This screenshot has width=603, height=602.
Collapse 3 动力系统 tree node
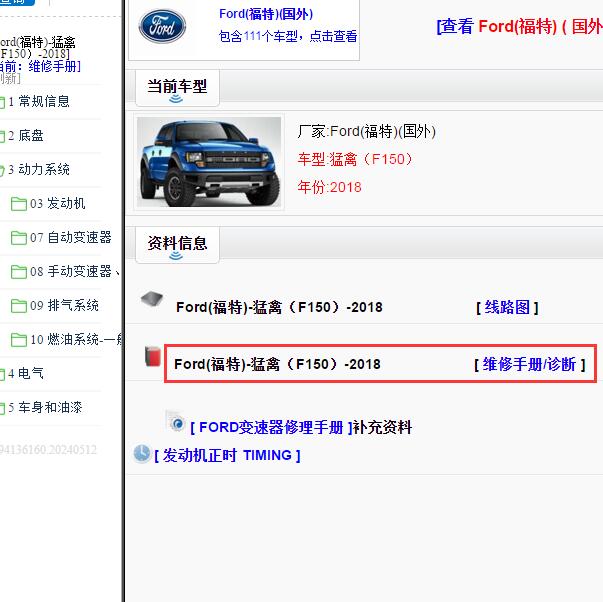pyautogui.click(x=38, y=169)
